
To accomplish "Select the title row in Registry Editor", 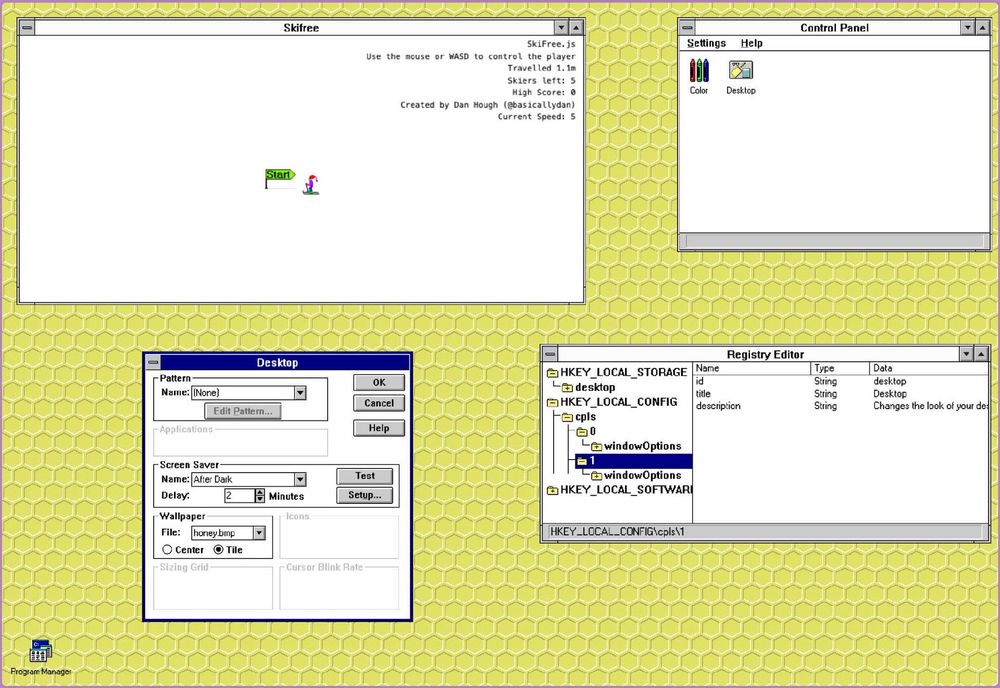I will [x=841, y=394].
